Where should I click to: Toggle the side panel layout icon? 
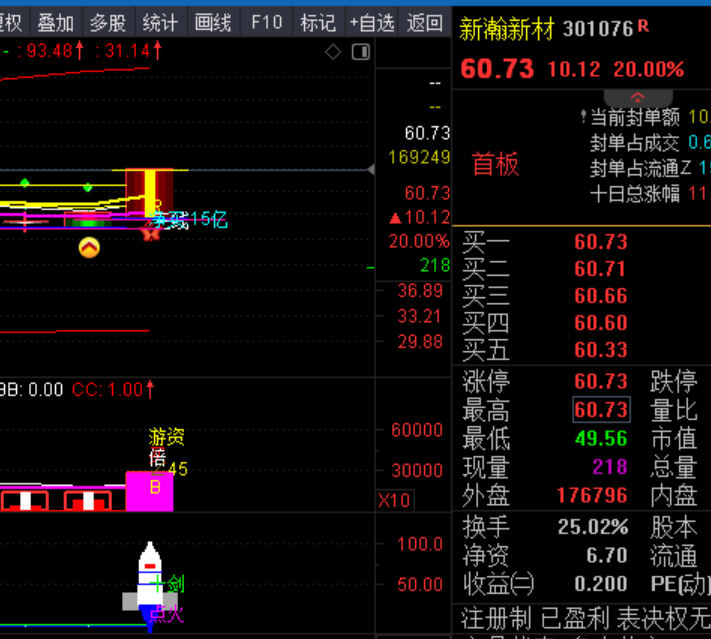pos(361,52)
